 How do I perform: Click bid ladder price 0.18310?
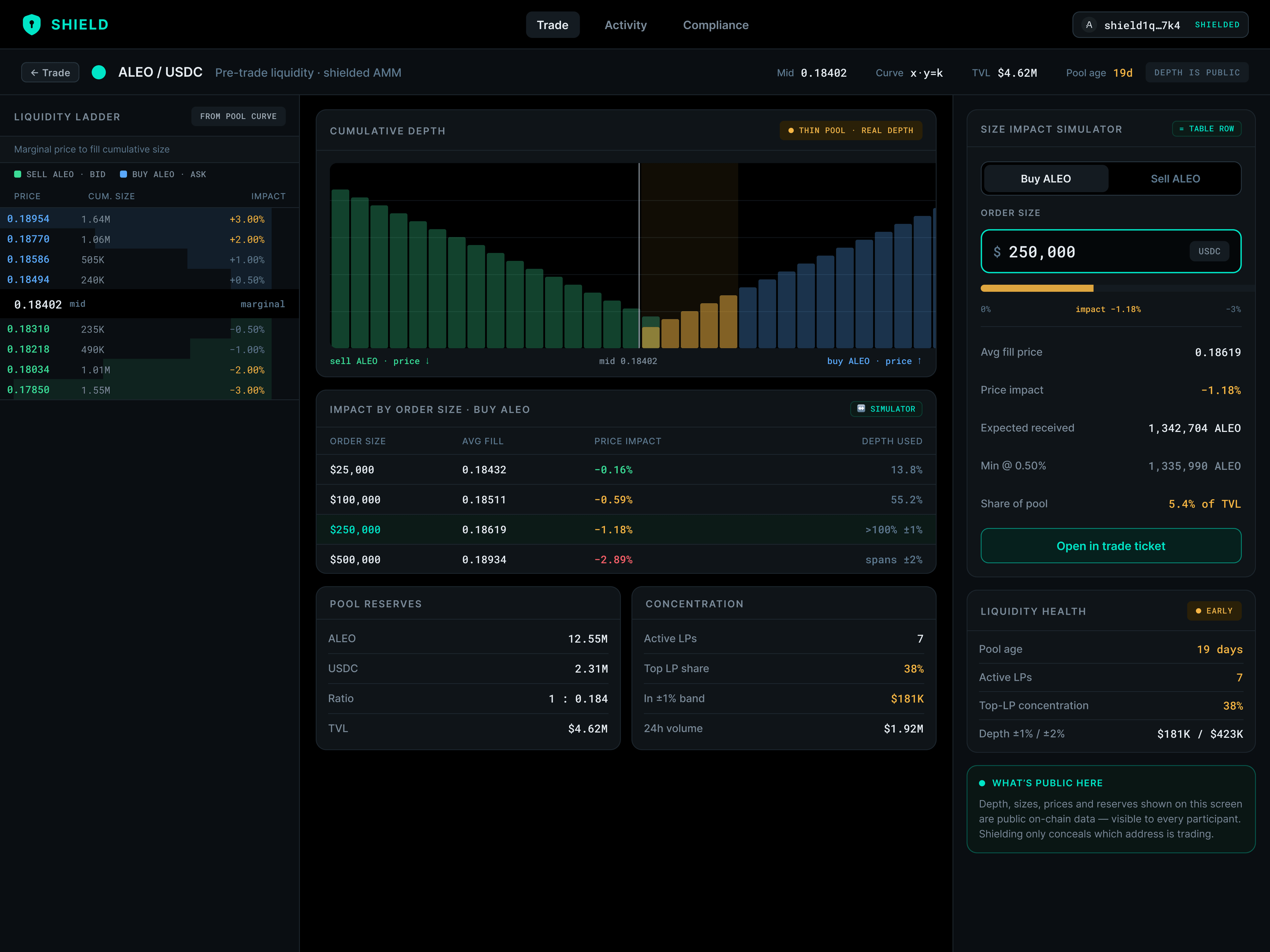(x=28, y=329)
